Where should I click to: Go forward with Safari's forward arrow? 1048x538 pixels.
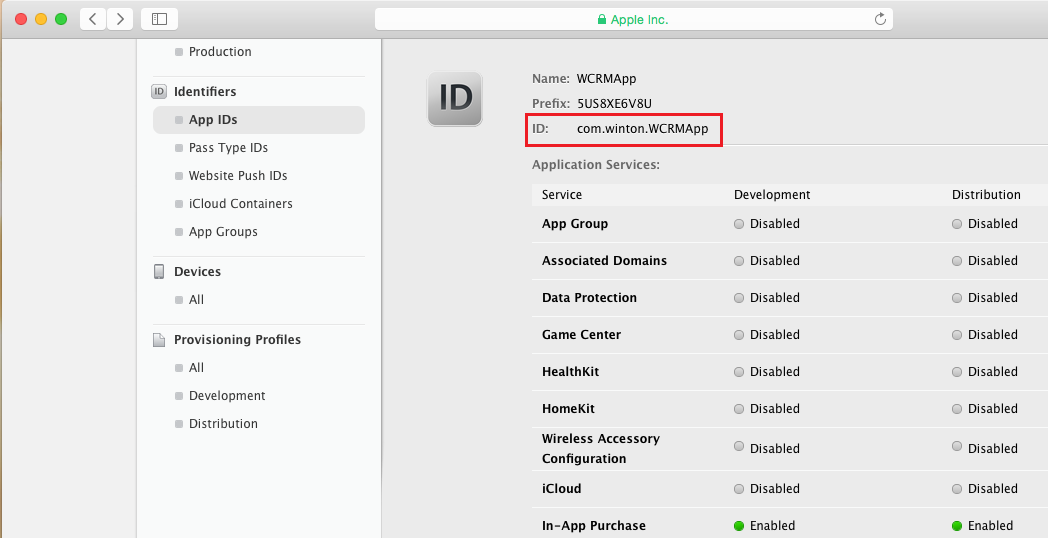pyautogui.click(x=120, y=19)
